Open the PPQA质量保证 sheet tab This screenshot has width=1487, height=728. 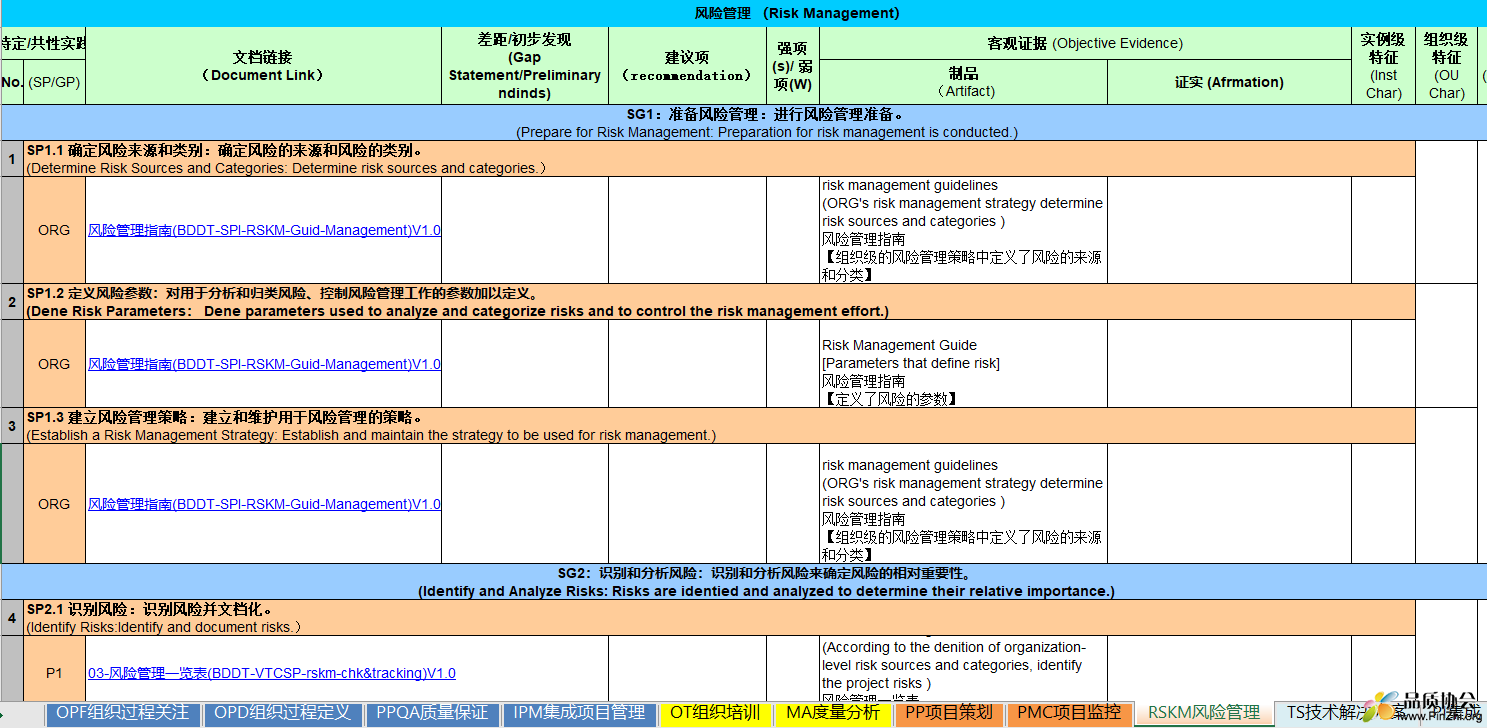click(431, 713)
